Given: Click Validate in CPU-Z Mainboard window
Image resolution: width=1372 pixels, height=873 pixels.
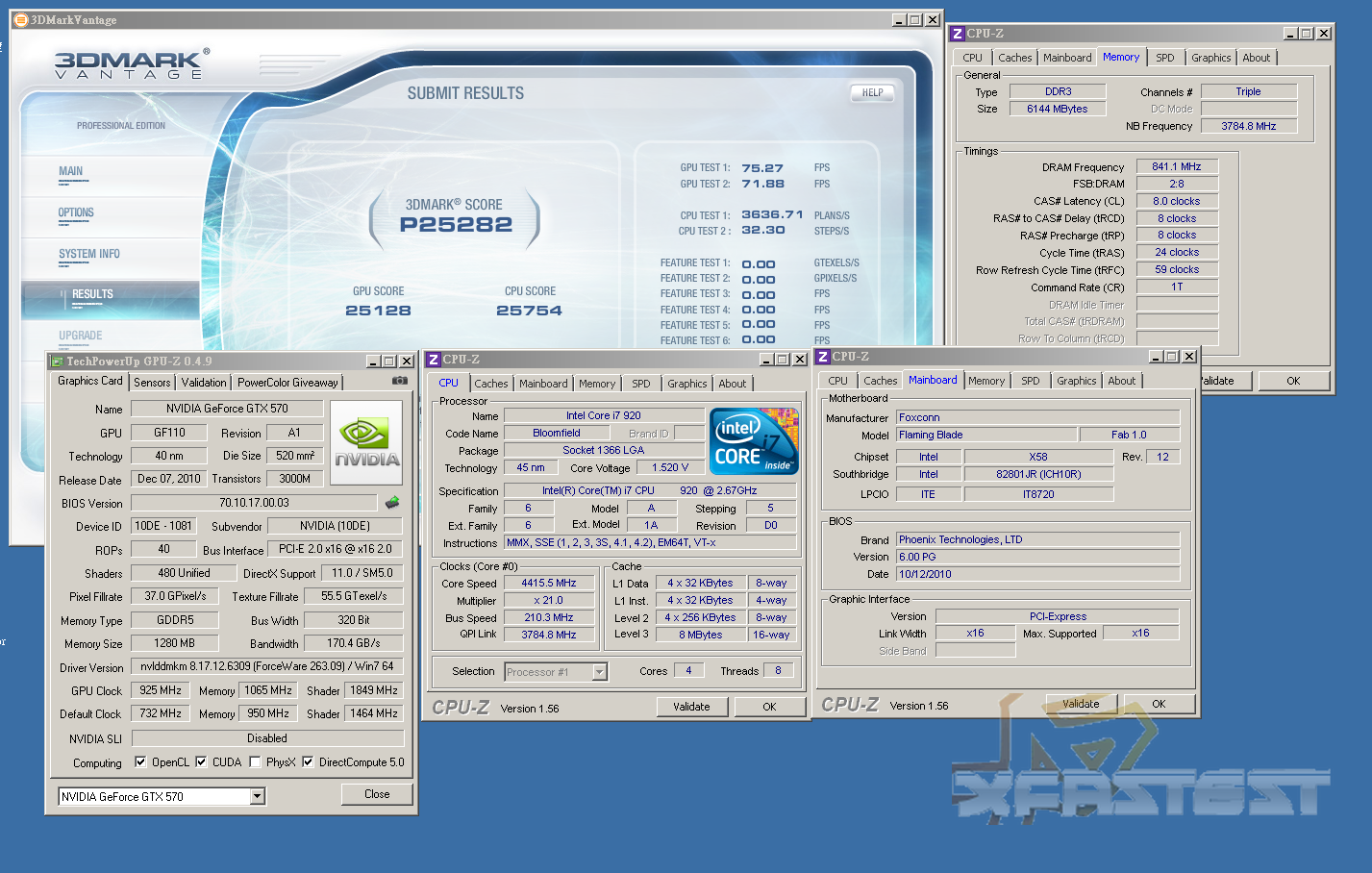Looking at the screenshot, I should (1081, 704).
